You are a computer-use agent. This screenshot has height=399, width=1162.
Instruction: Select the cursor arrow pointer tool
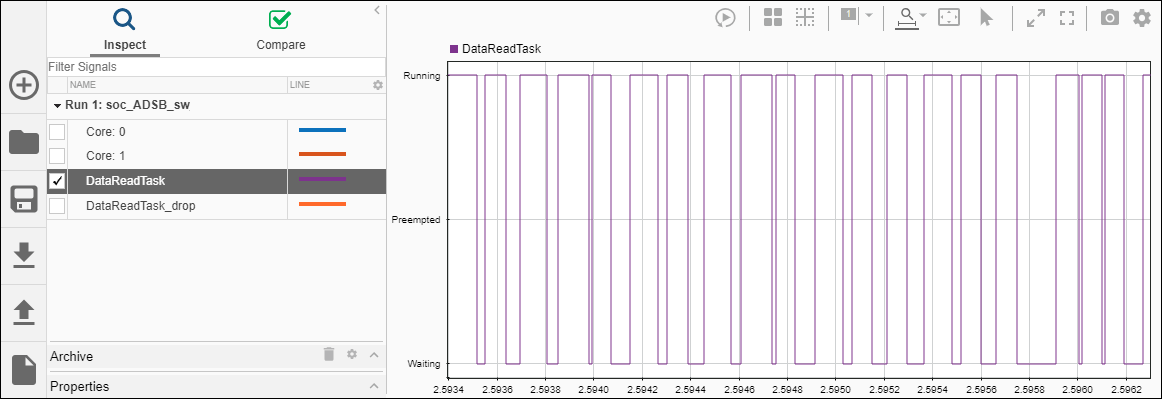pos(986,18)
